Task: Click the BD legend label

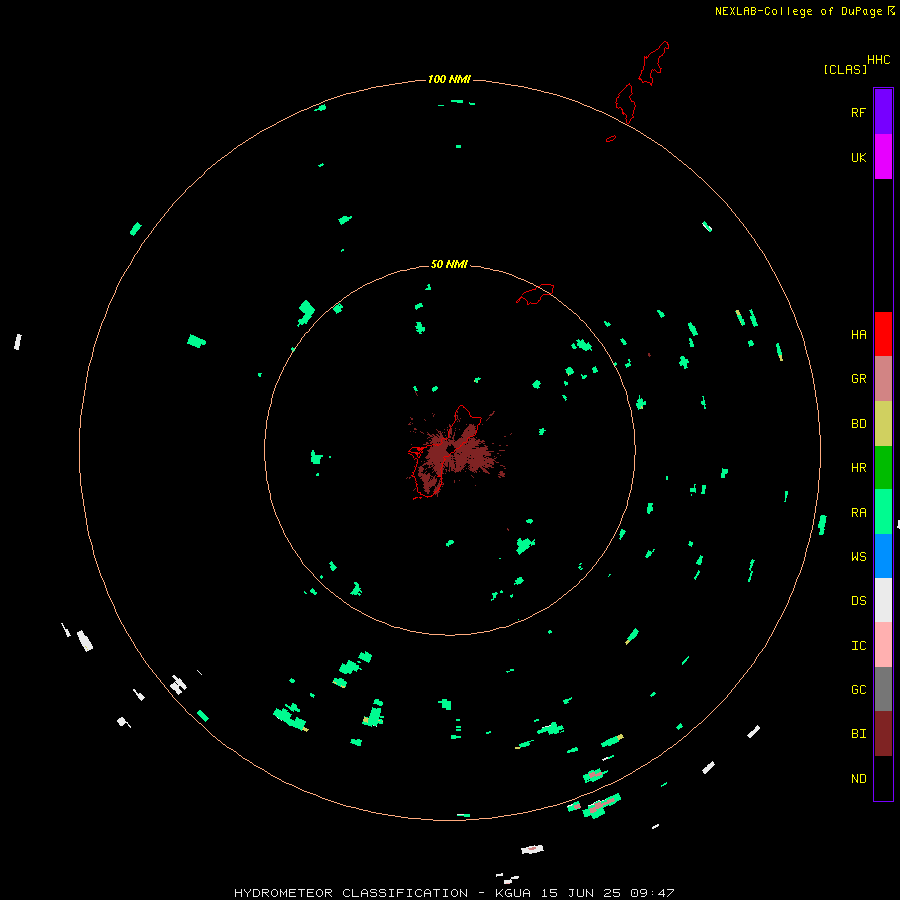Action: click(x=858, y=424)
